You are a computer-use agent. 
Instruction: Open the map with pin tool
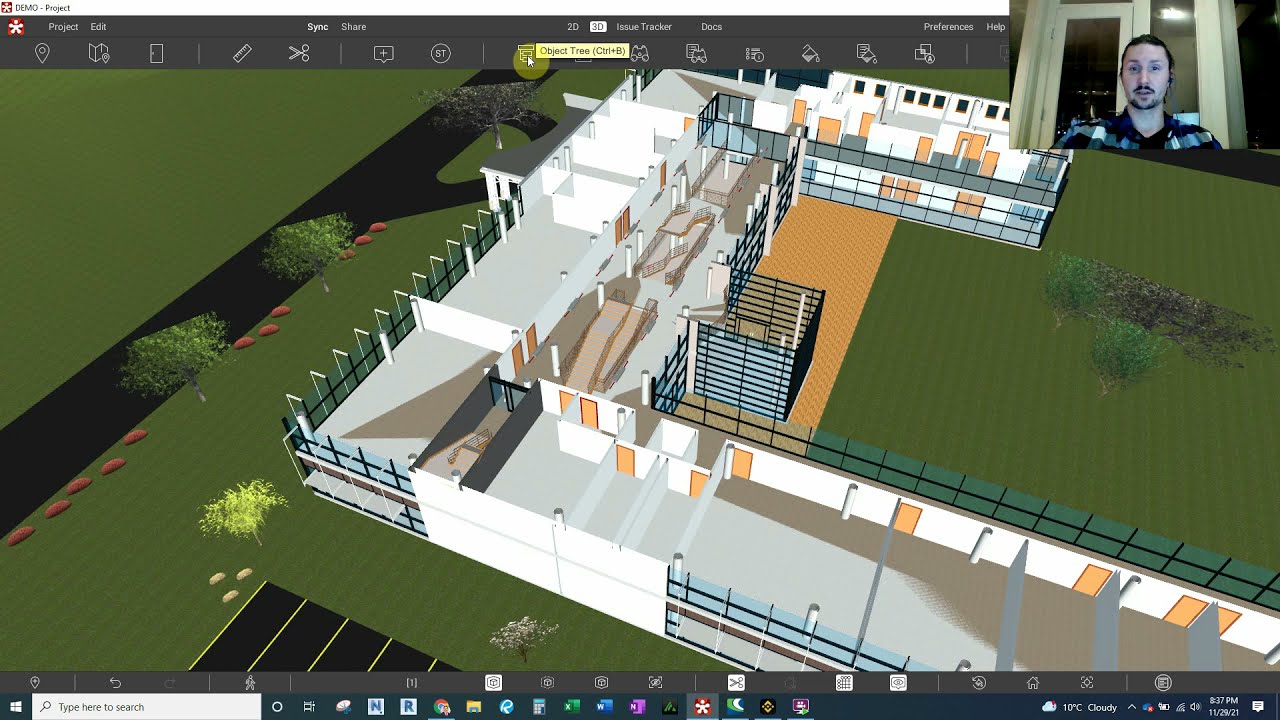(99, 54)
